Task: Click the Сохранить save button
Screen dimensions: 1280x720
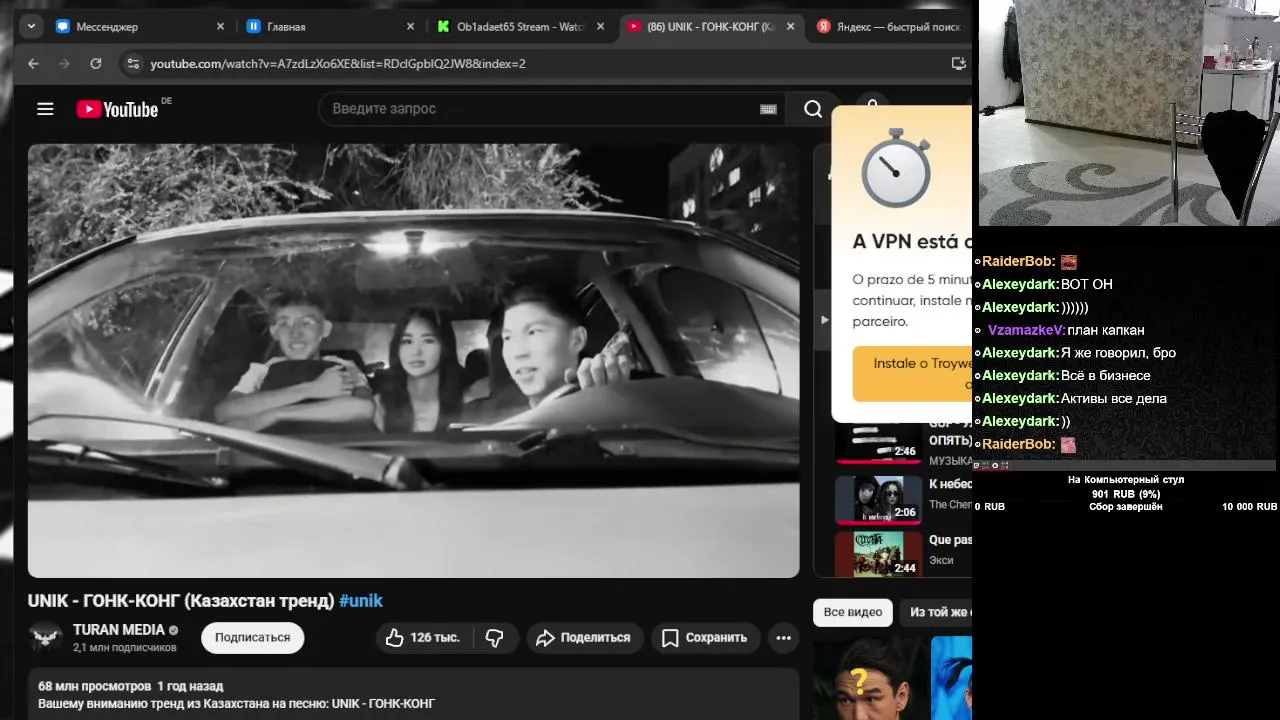Action: (705, 637)
